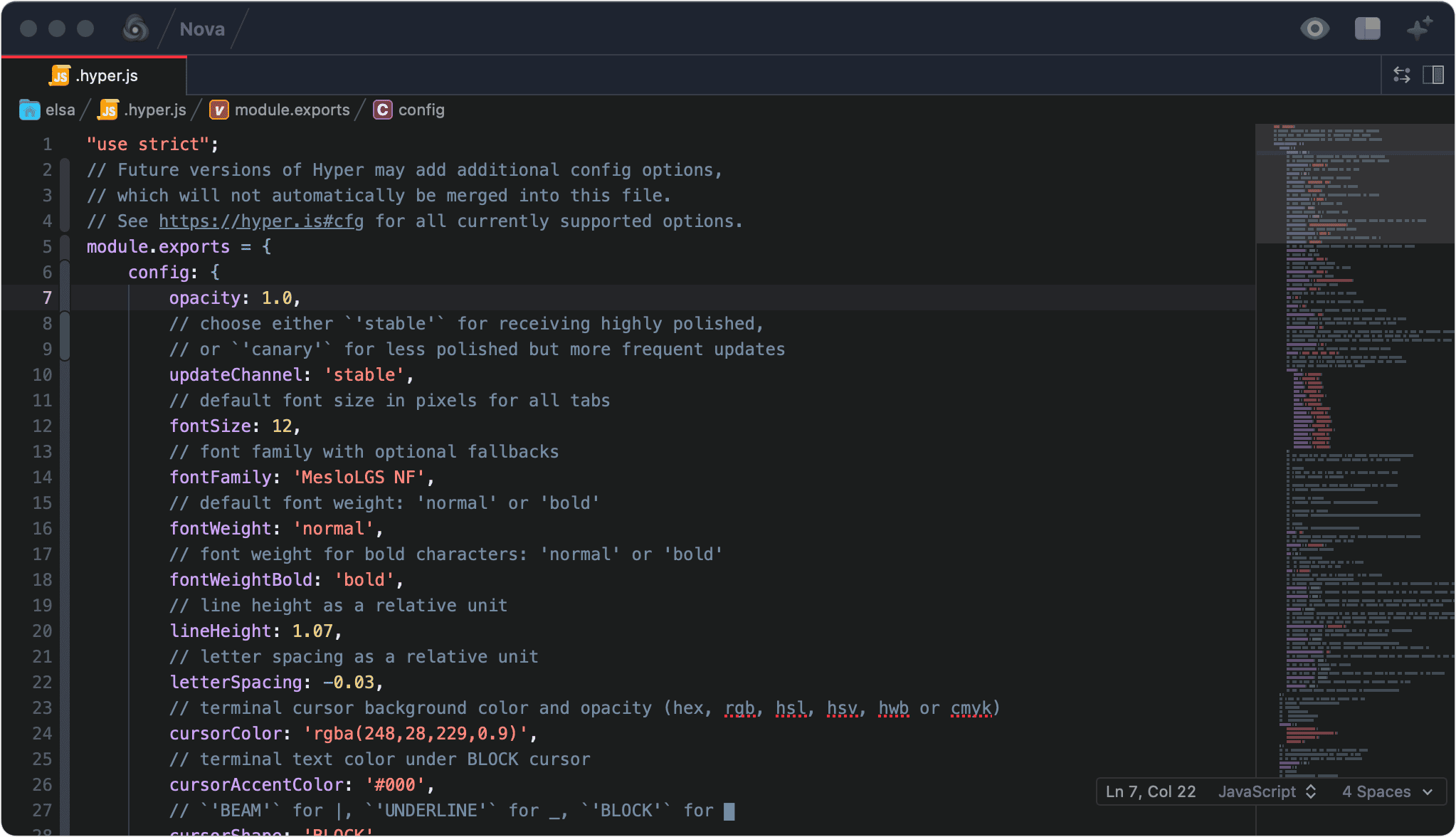Open the JavaScript syntax selector
The image size is (1456, 837).
point(1267,791)
